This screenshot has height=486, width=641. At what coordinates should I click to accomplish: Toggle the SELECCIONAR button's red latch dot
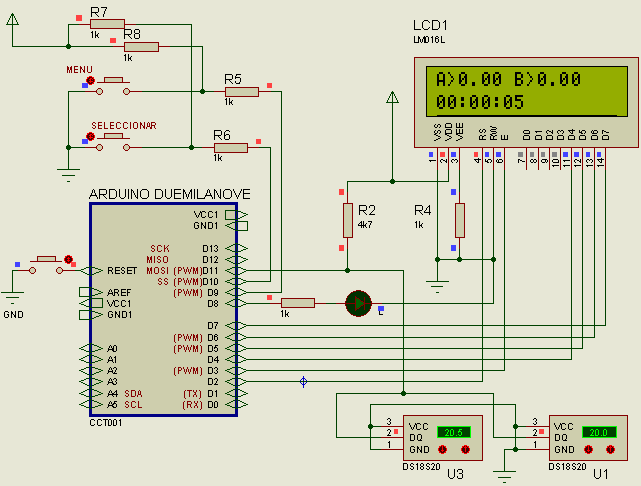(x=91, y=136)
